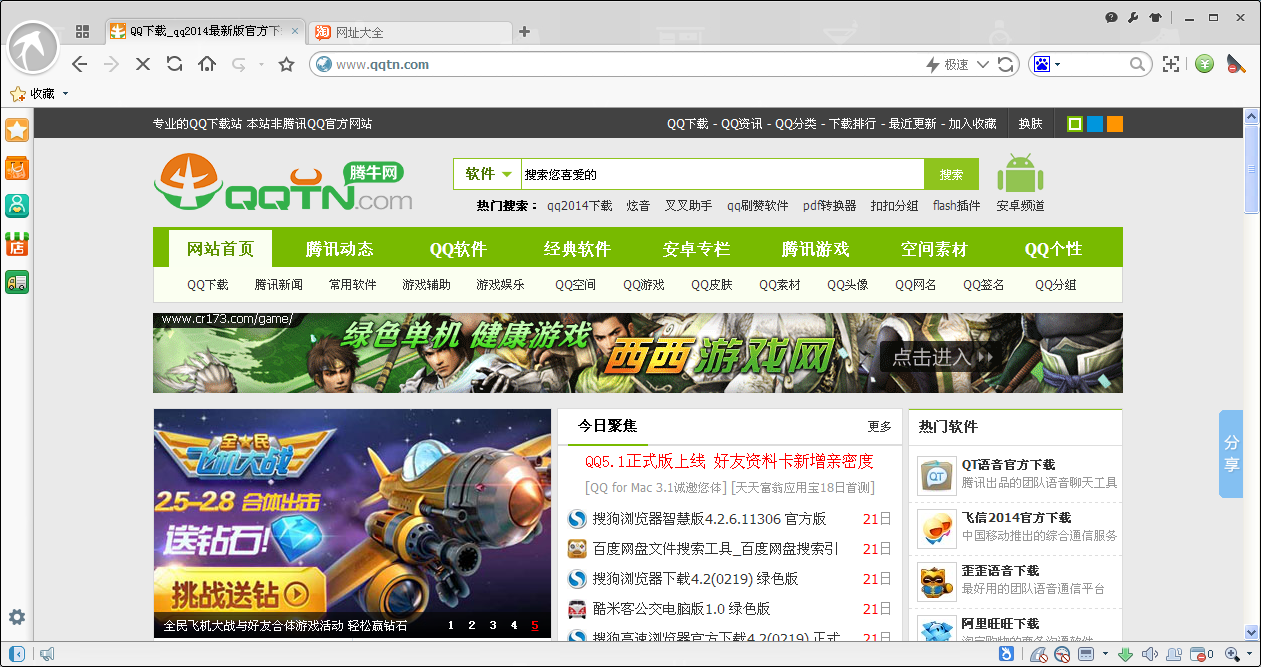Refresh icon inside the address bar
Viewport: 1261px width, 667px height.
1006,64
